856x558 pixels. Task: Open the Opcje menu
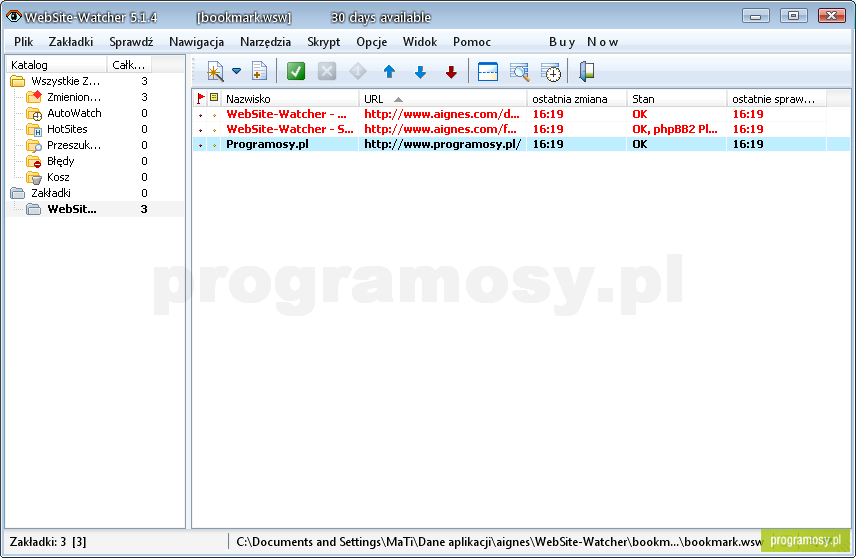pyautogui.click(x=372, y=42)
